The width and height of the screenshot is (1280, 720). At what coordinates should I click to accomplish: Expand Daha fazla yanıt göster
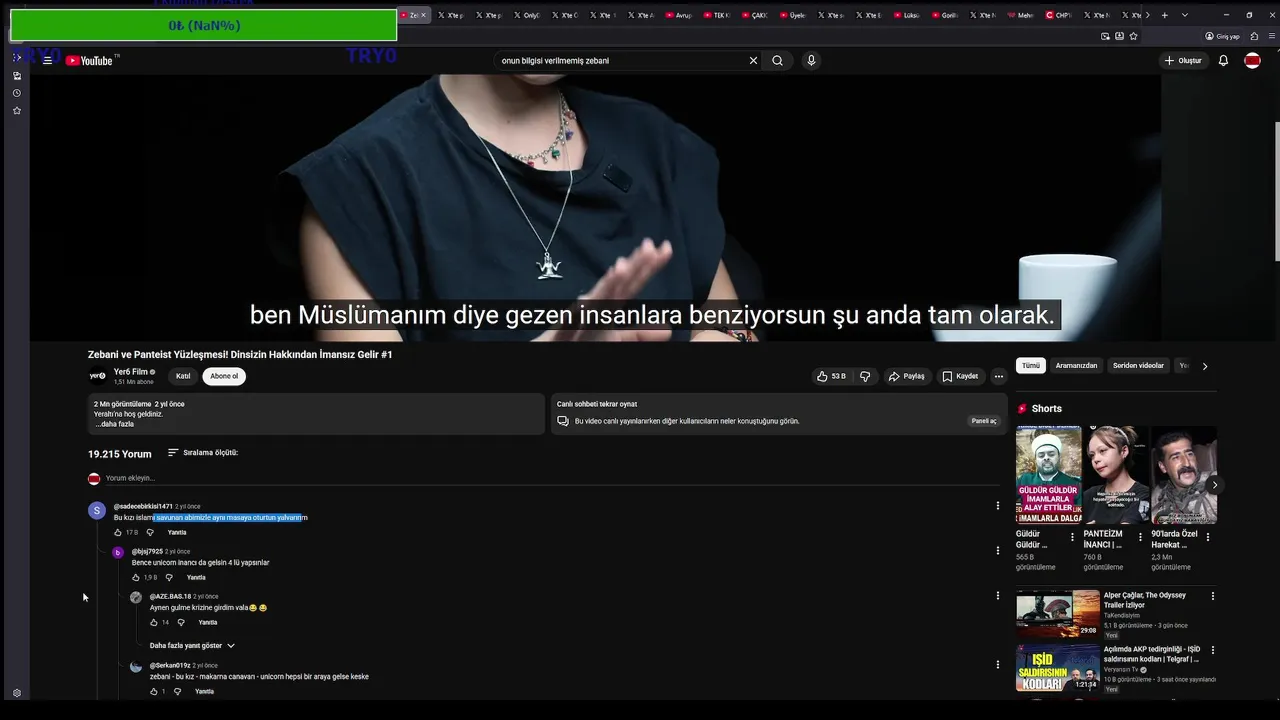(x=192, y=646)
